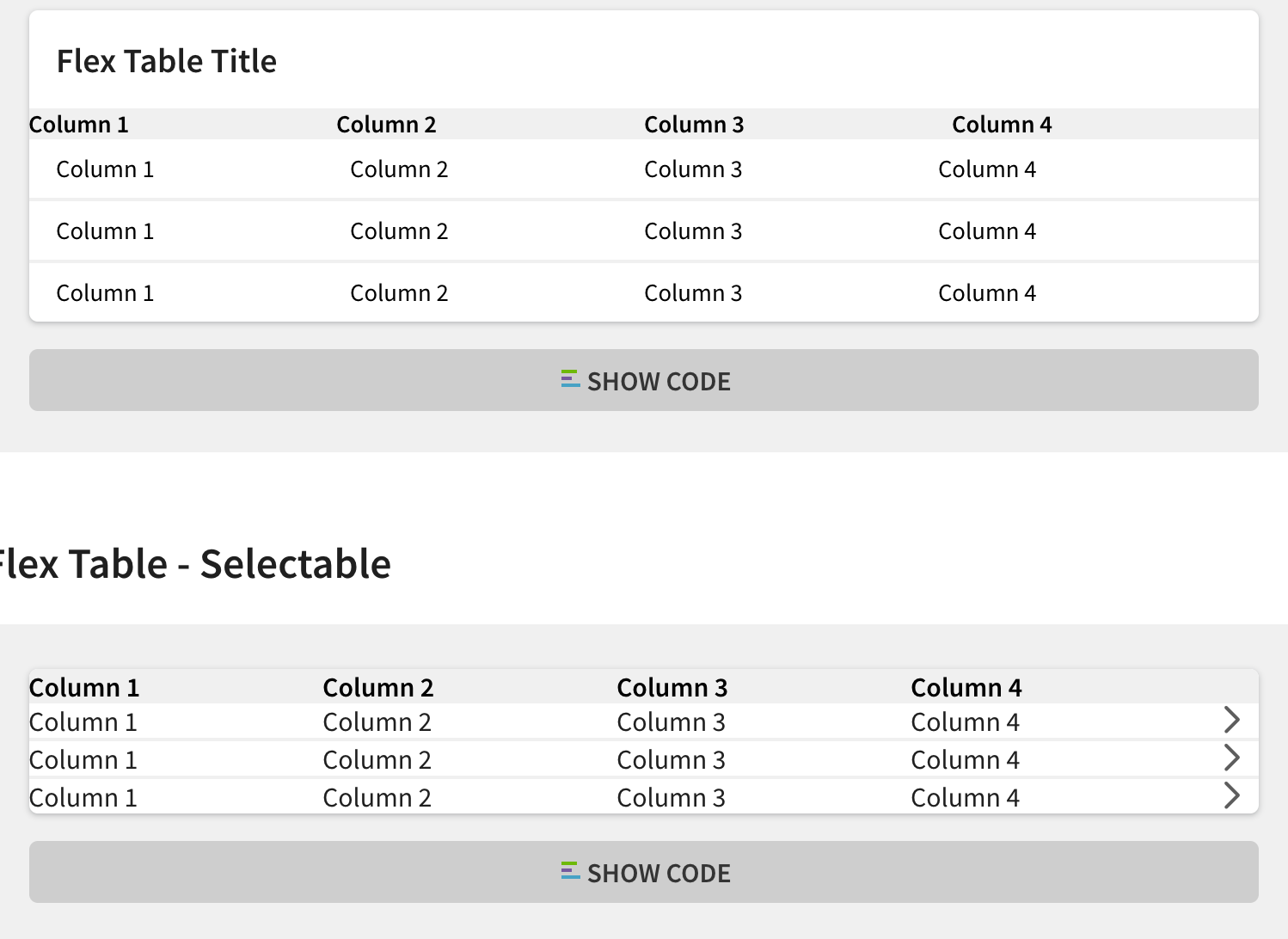
Task: Select the Column 3 header of the titled table
Action: pyautogui.click(x=693, y=124)
